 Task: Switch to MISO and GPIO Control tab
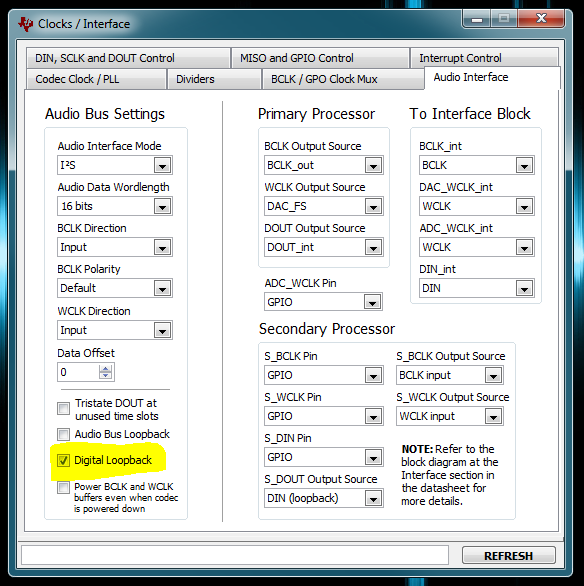pyautogui.click(x=320, y=58)
